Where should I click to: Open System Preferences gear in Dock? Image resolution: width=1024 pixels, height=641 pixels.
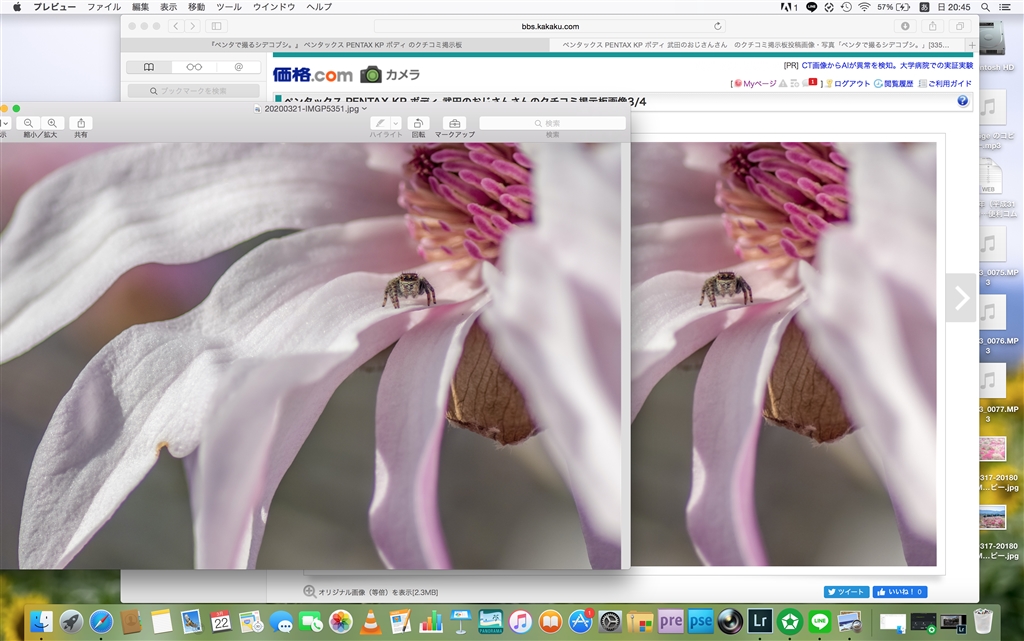(x=611, y=621)
